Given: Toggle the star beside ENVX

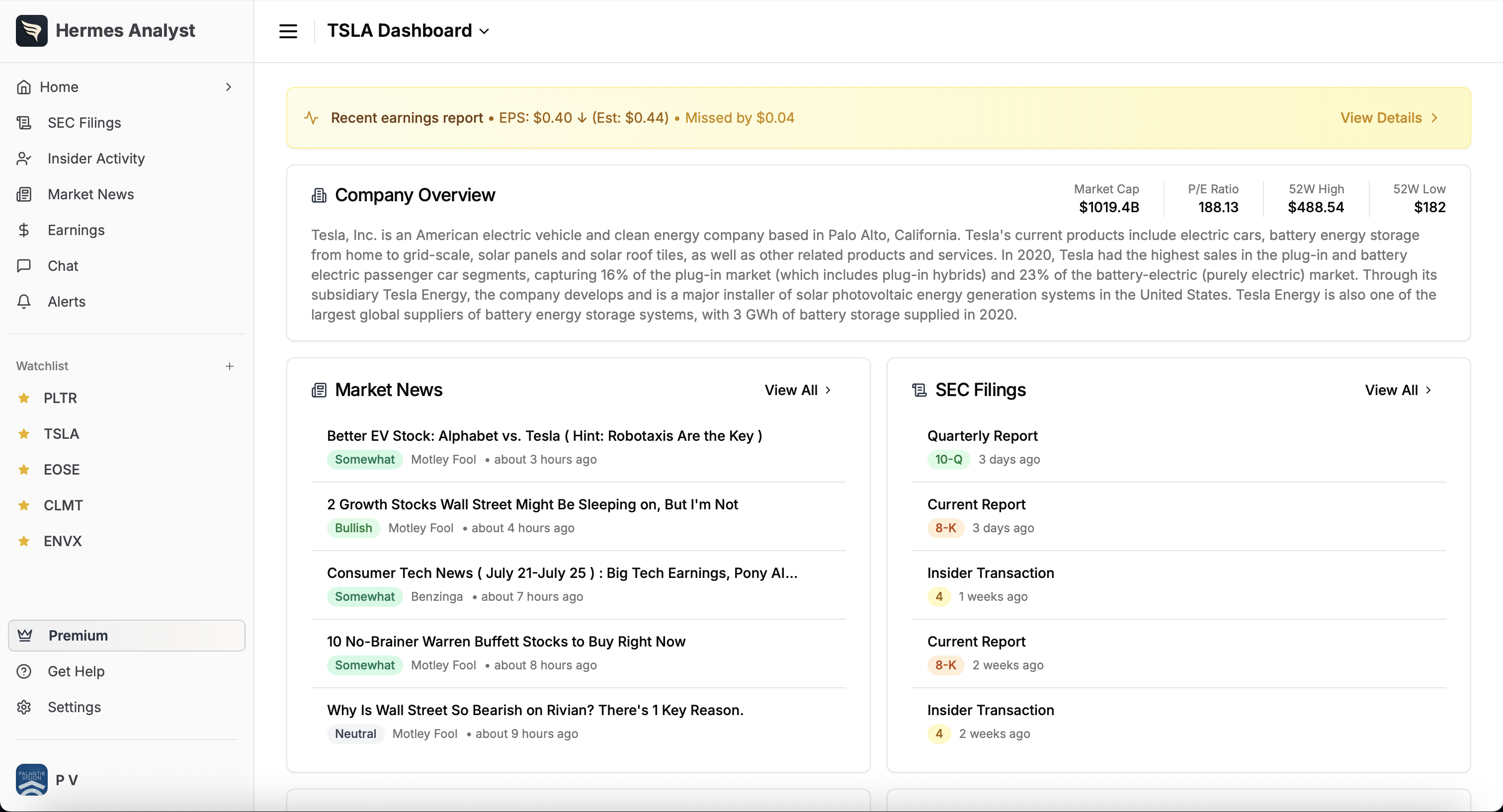Looking at the screenshot, I should [24, 541].
